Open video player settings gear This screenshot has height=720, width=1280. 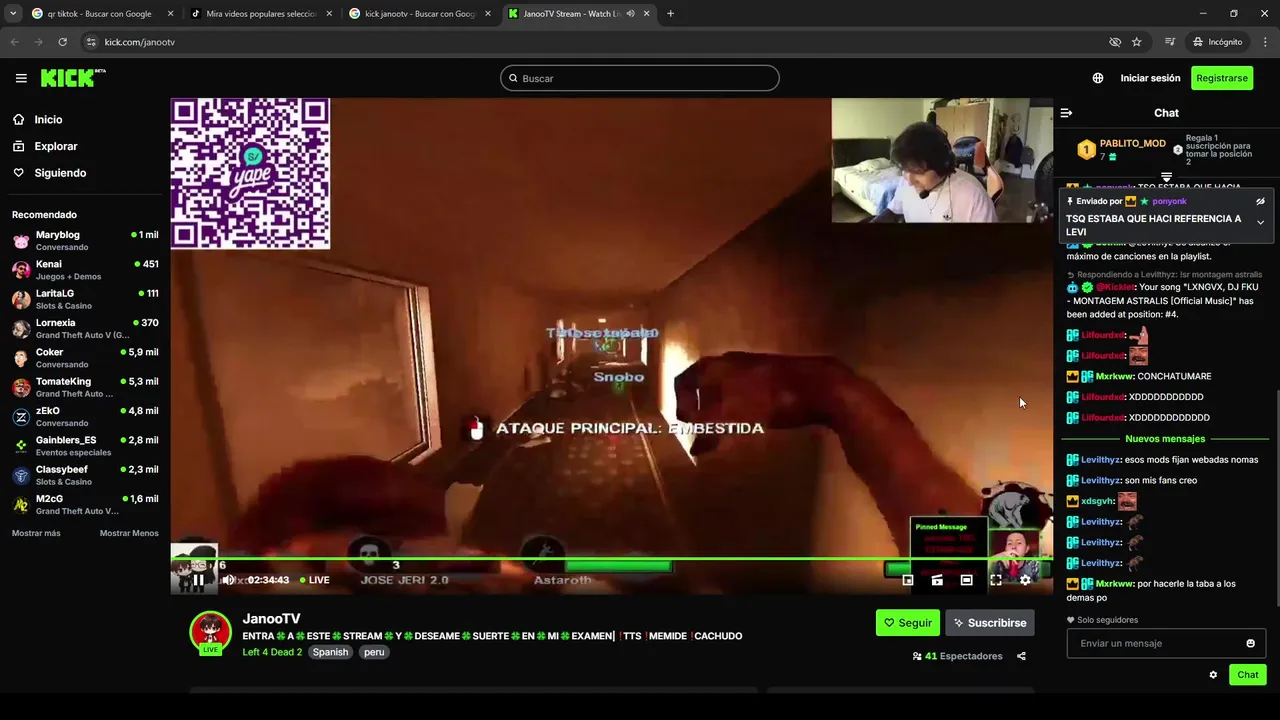(1025, 580)
